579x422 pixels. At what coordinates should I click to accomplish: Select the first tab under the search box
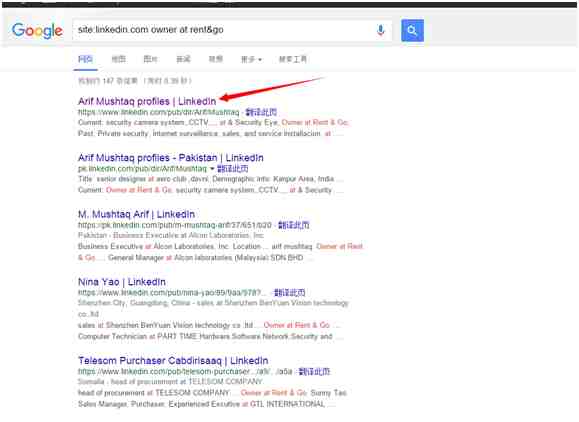point(85,59)
